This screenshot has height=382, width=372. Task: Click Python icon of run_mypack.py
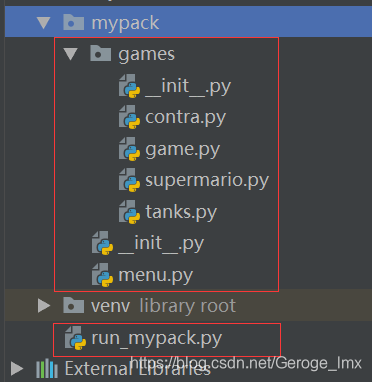pyautogui.click(x=76, y=338)
